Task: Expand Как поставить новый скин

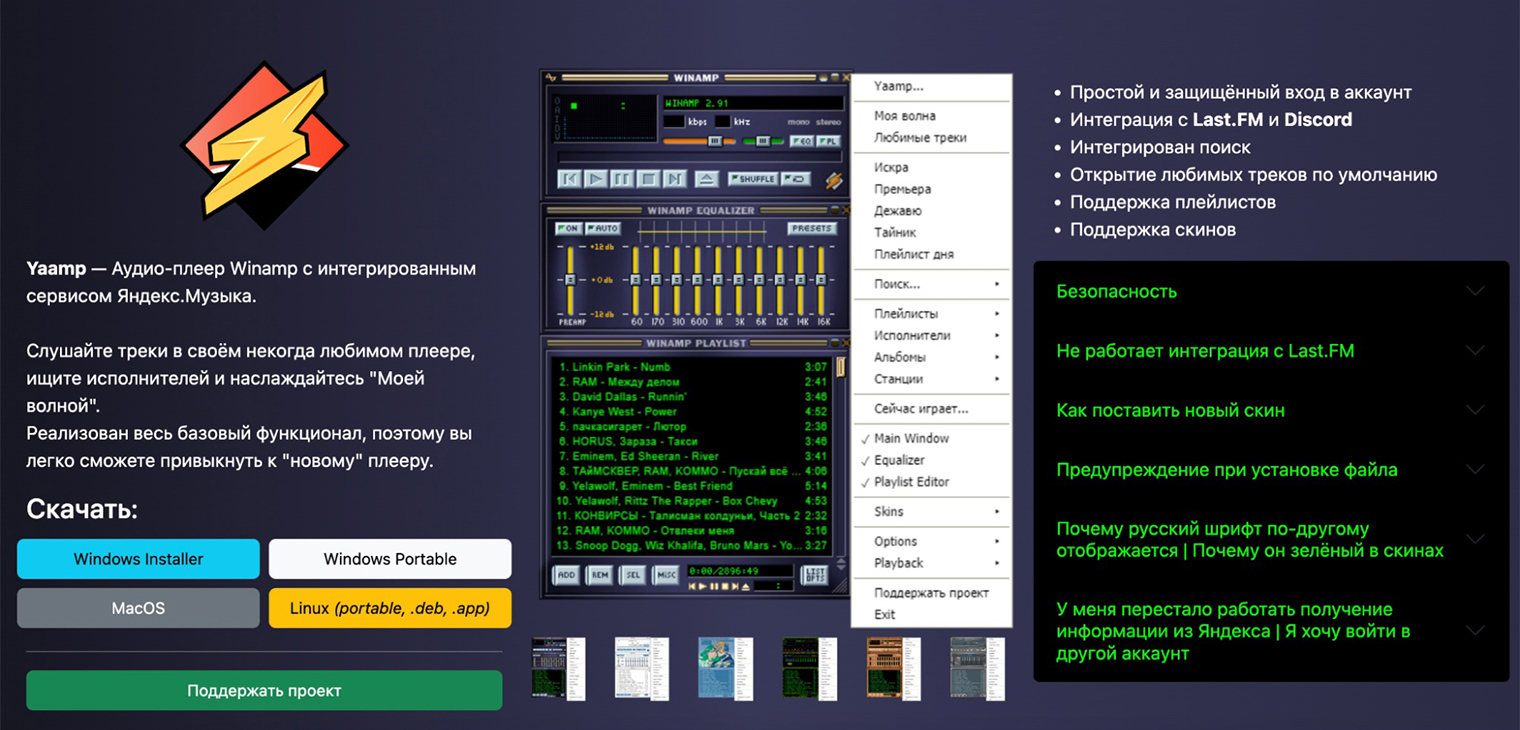Action: pos(1271,410)
